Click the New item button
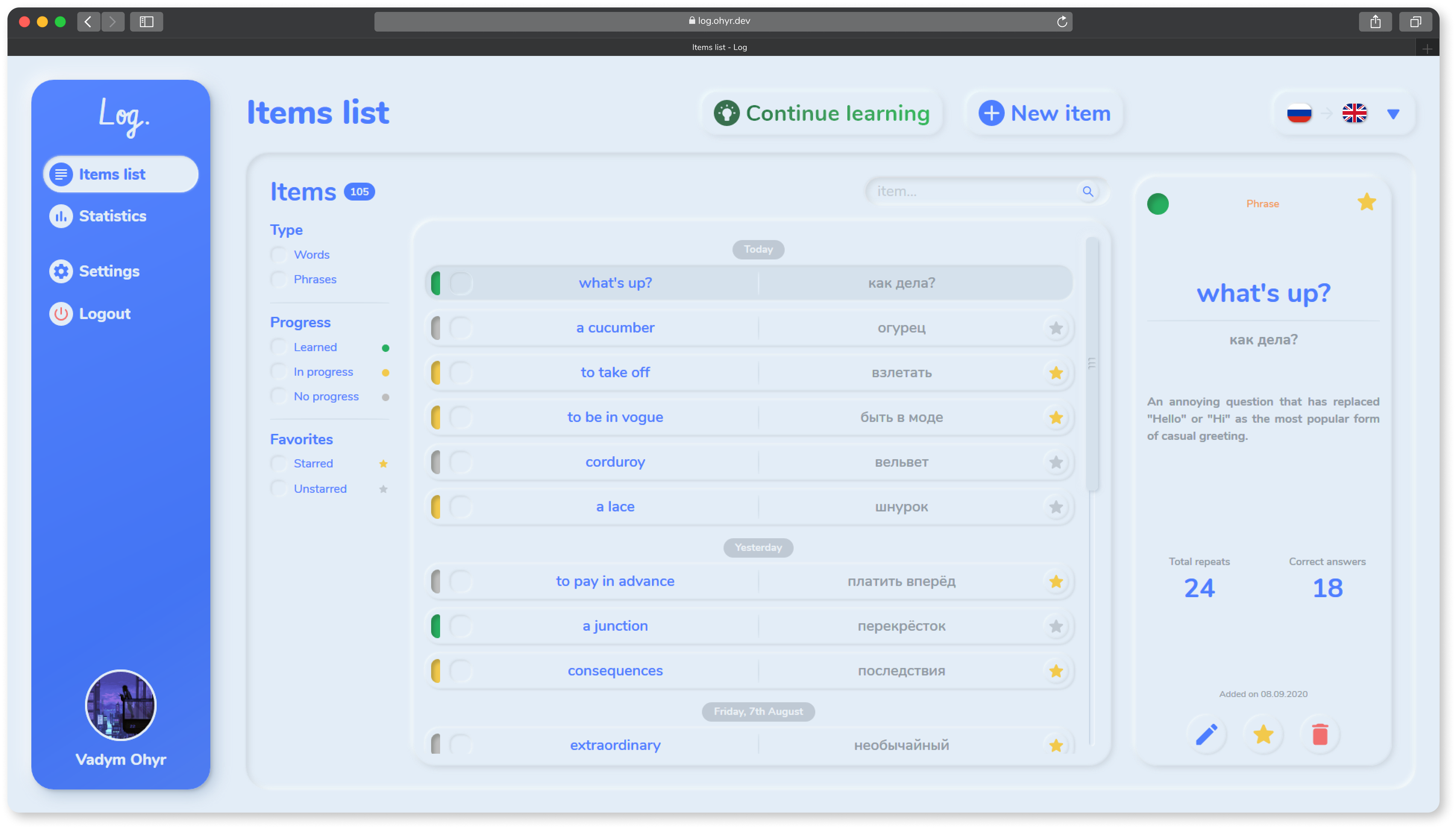Viewport: 1456px width, 829px height. [1045, 113]
